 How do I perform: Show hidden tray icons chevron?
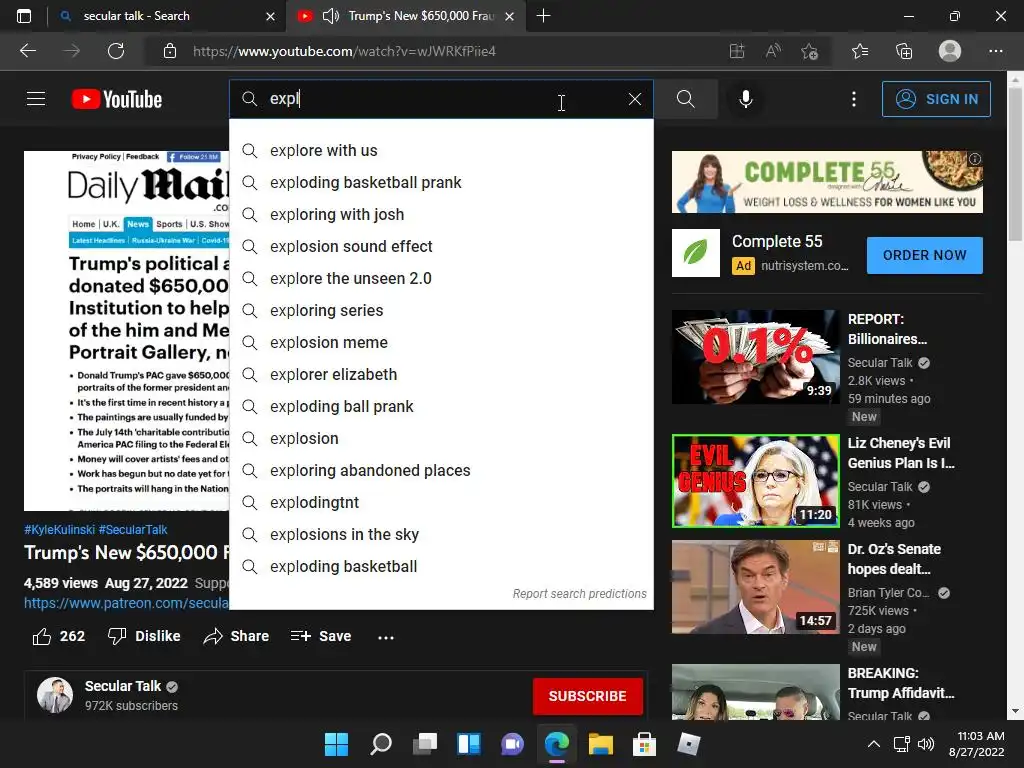(873, 744)
